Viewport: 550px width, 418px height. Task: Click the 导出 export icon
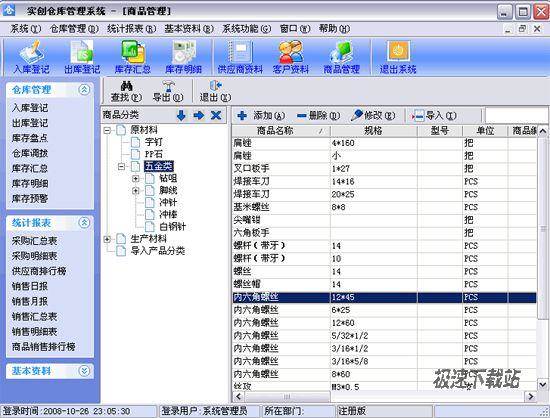tap(168, 86)
